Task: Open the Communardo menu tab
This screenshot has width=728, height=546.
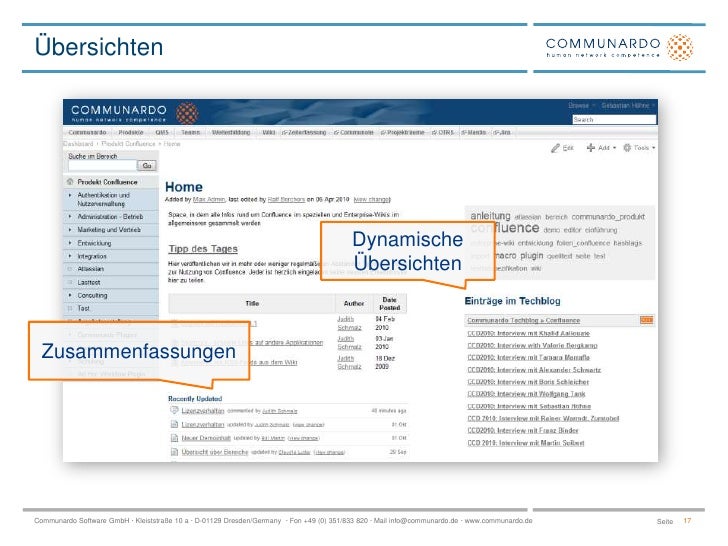Action: coord(87,133)
